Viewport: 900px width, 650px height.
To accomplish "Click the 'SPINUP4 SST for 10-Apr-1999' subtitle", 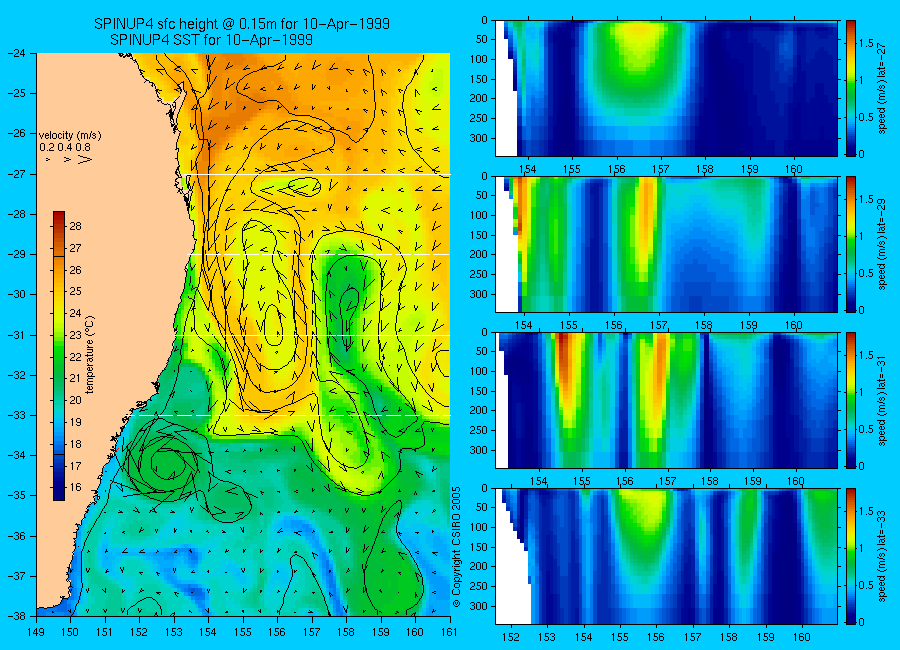I will (211, 40).
